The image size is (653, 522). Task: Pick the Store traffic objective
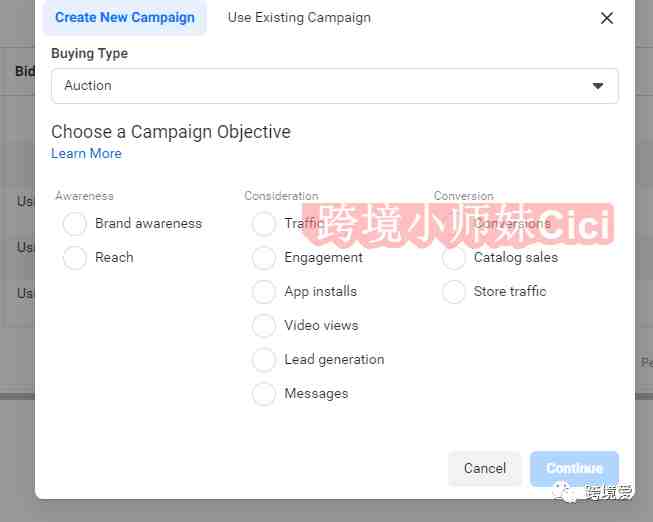point(454,292)
